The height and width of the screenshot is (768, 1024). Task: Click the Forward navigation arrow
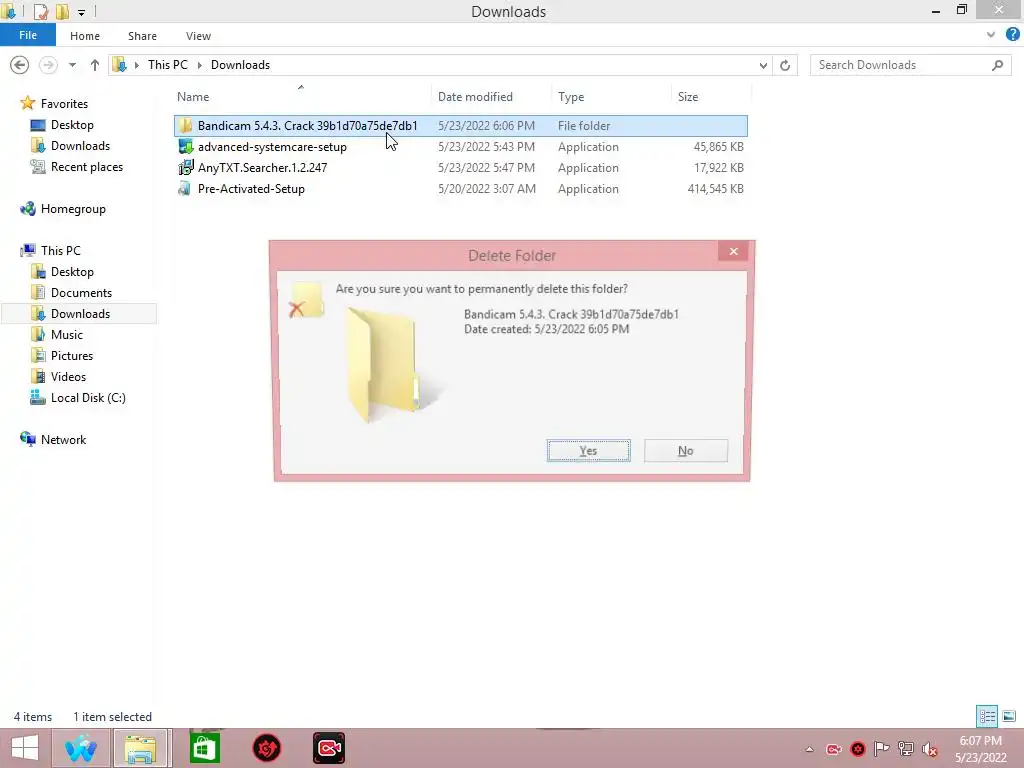[x=48, y=65]
